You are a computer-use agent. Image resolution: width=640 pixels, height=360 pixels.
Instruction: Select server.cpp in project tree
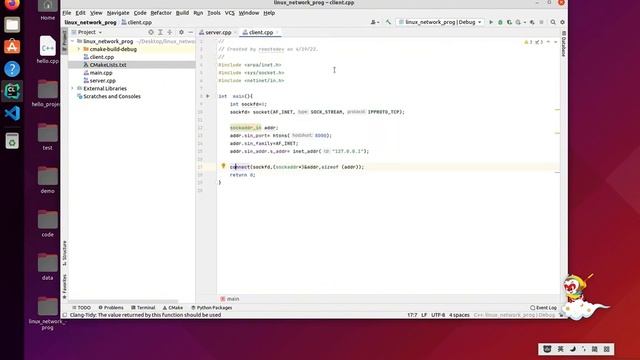tap(102, 80)
